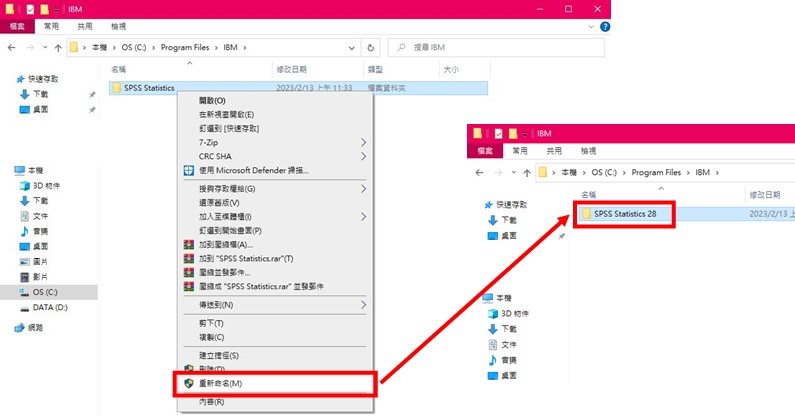Open the 檔案 tab in left window
This screenshot has height=417, width=795.
17,26
